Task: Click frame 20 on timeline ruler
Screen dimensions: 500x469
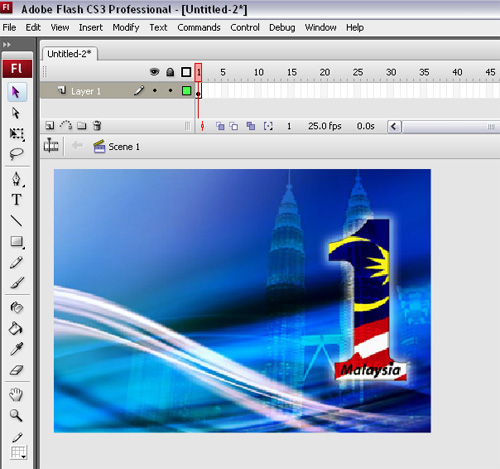Action: click(325, 72)
